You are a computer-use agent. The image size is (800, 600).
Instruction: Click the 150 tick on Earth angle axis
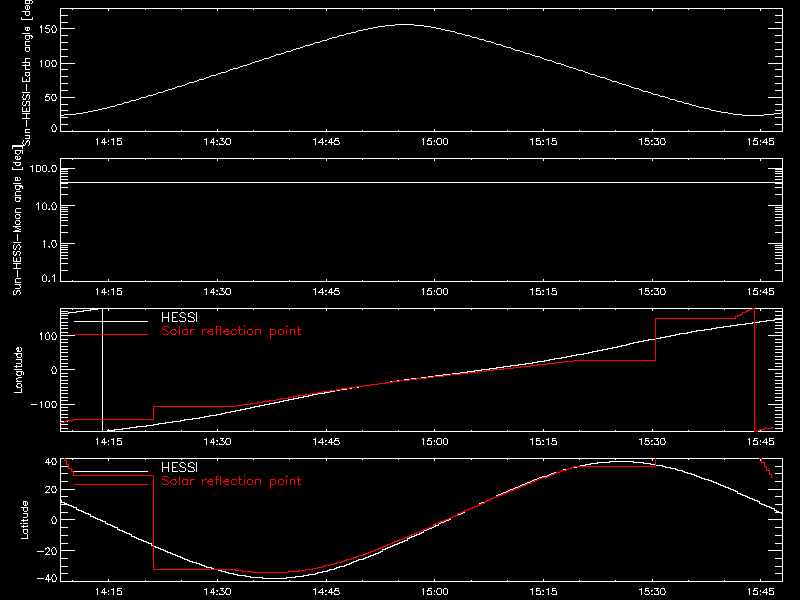(48, 29)
